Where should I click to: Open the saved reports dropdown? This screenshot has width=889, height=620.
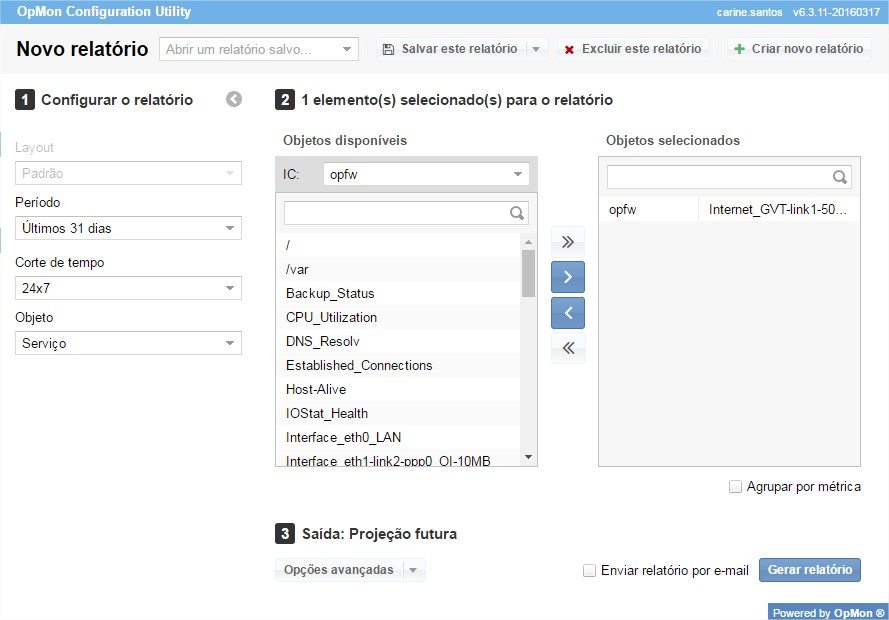tap(258, 49)
